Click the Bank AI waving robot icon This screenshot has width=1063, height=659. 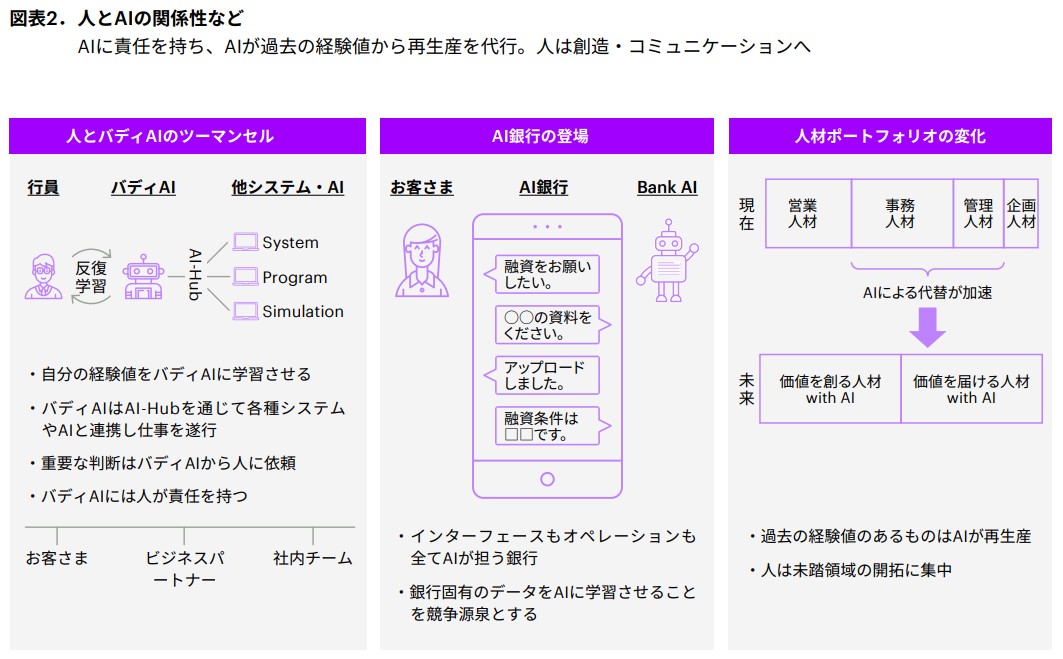point(670,262)
